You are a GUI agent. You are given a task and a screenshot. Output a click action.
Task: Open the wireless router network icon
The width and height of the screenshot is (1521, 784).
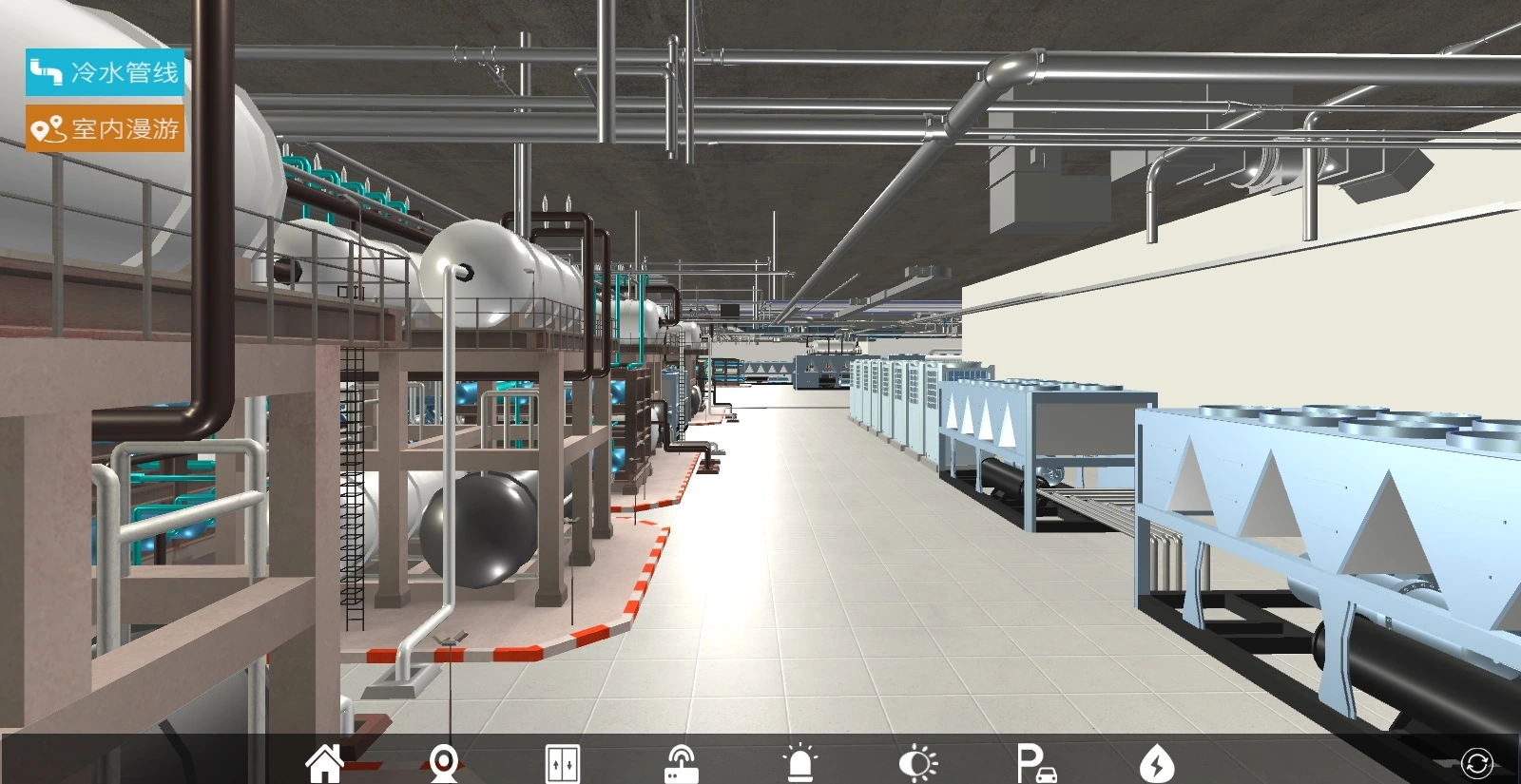[682, 763]
